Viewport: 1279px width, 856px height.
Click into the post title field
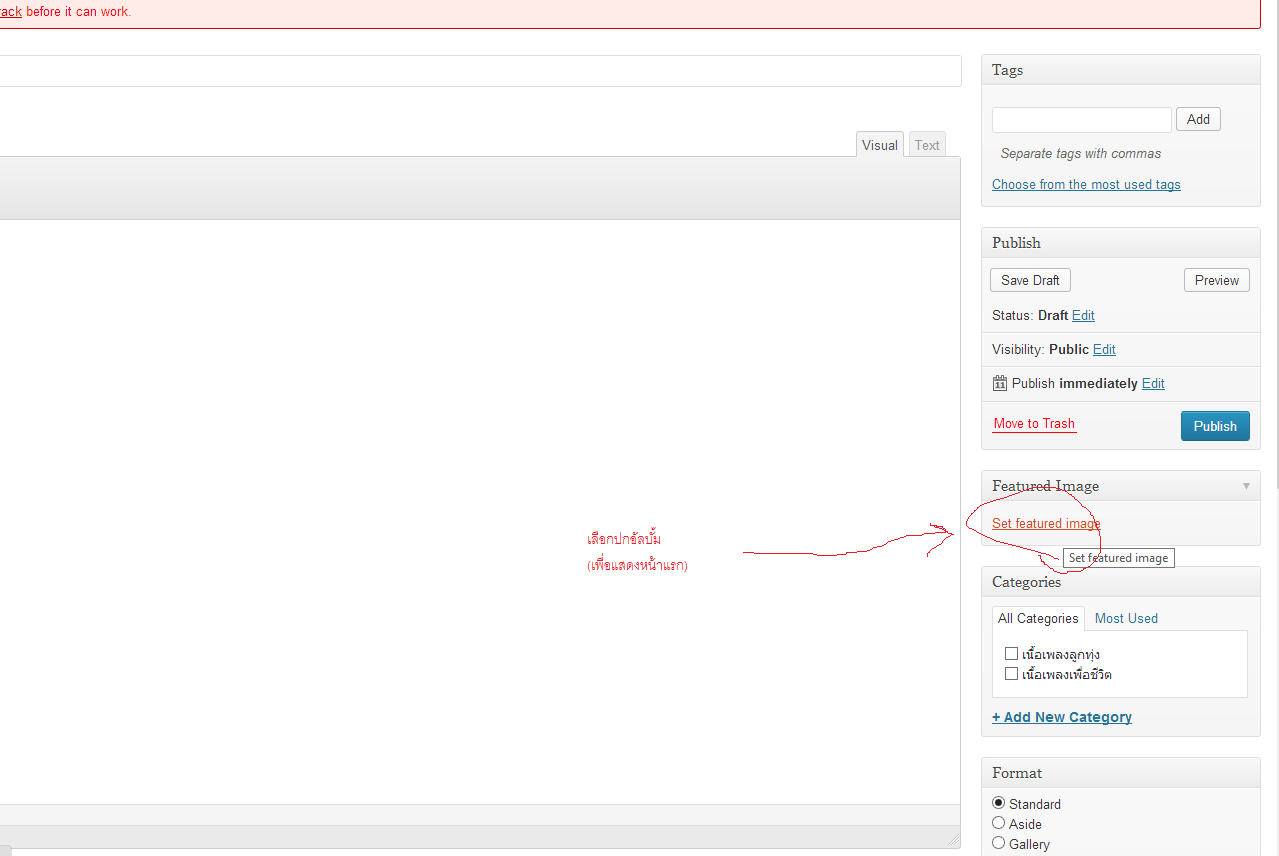(480, 71)
